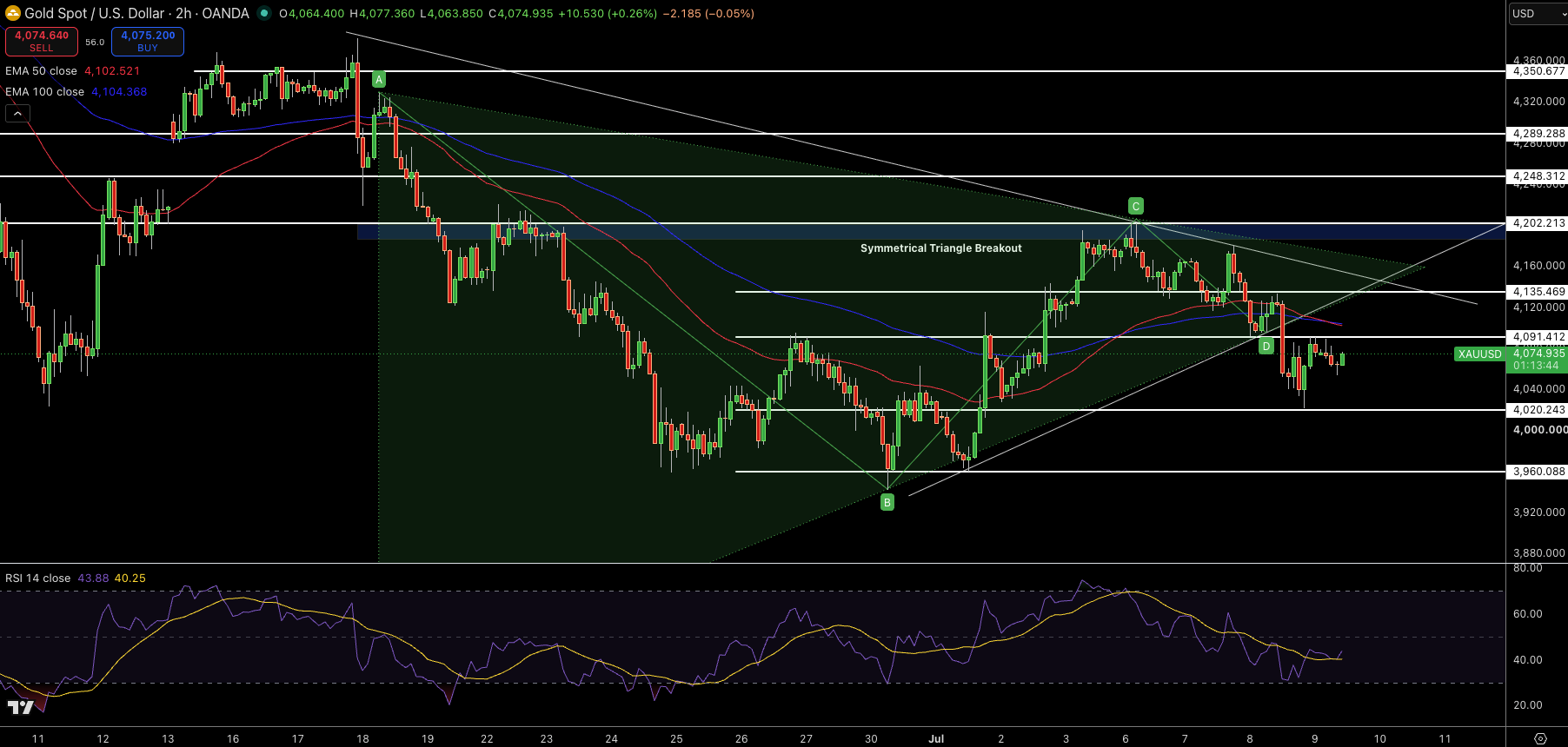This screenshot has height=747, width=1568.
Task: Click the XAUUSD symbol tag on price axis
Action: [x=1479, y=354]
